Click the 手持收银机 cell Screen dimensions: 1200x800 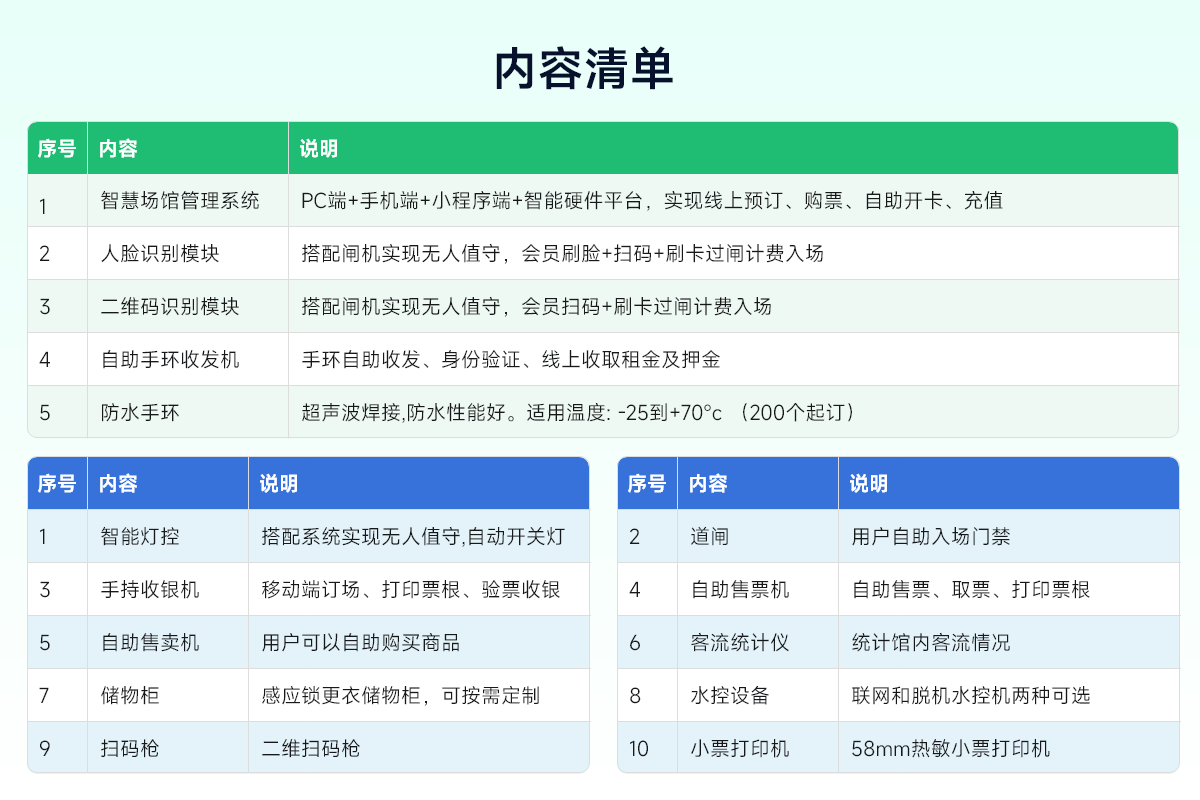[x=145, y=590]
